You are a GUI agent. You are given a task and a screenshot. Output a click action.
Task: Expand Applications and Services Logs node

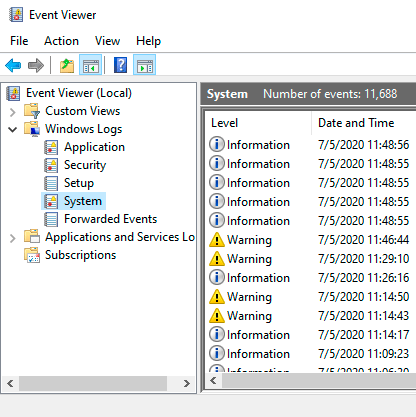(x=13, y=238)
